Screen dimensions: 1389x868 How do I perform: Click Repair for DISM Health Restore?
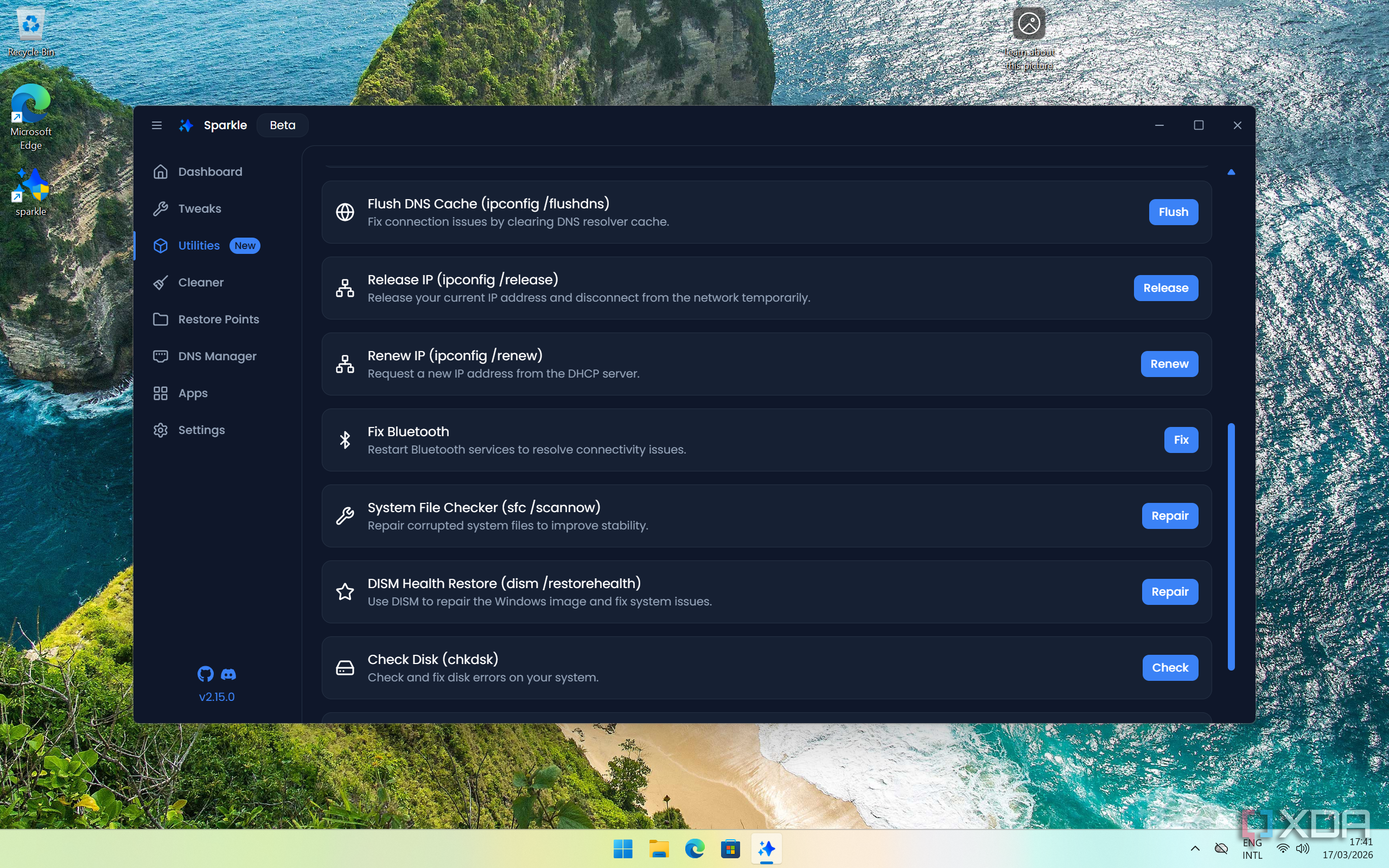[x=1170, y=591]
